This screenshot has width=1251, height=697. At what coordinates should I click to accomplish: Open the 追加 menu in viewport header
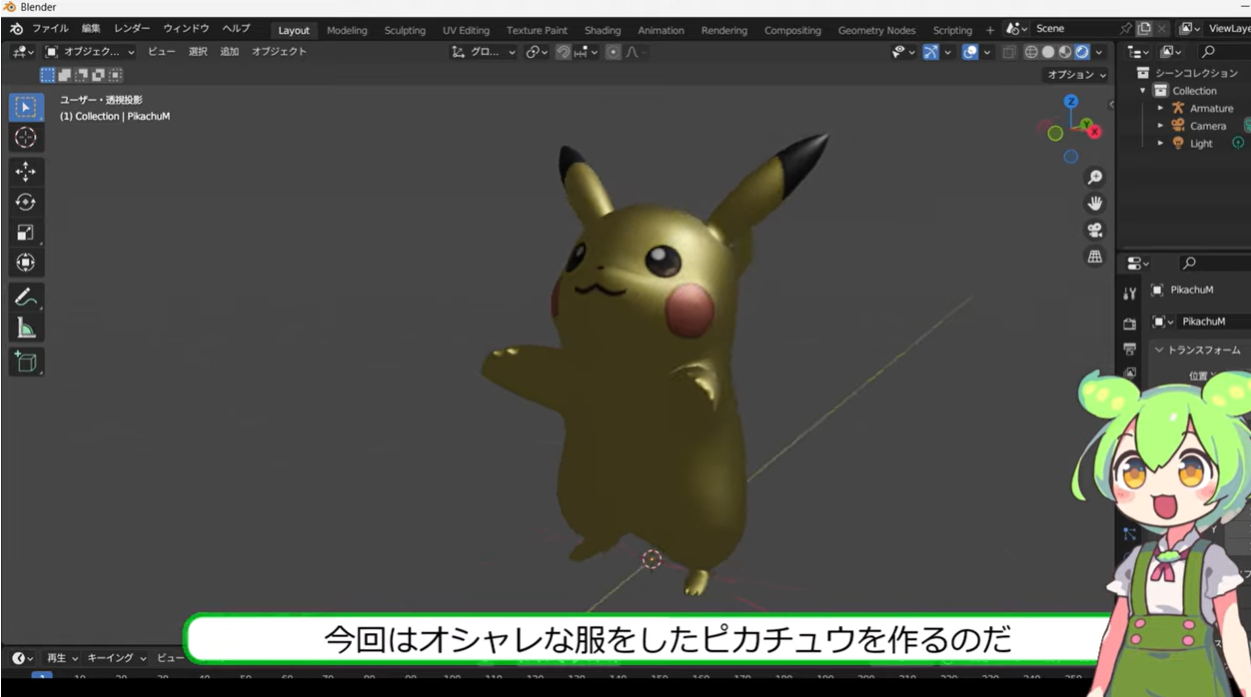(x=230, y=52)
